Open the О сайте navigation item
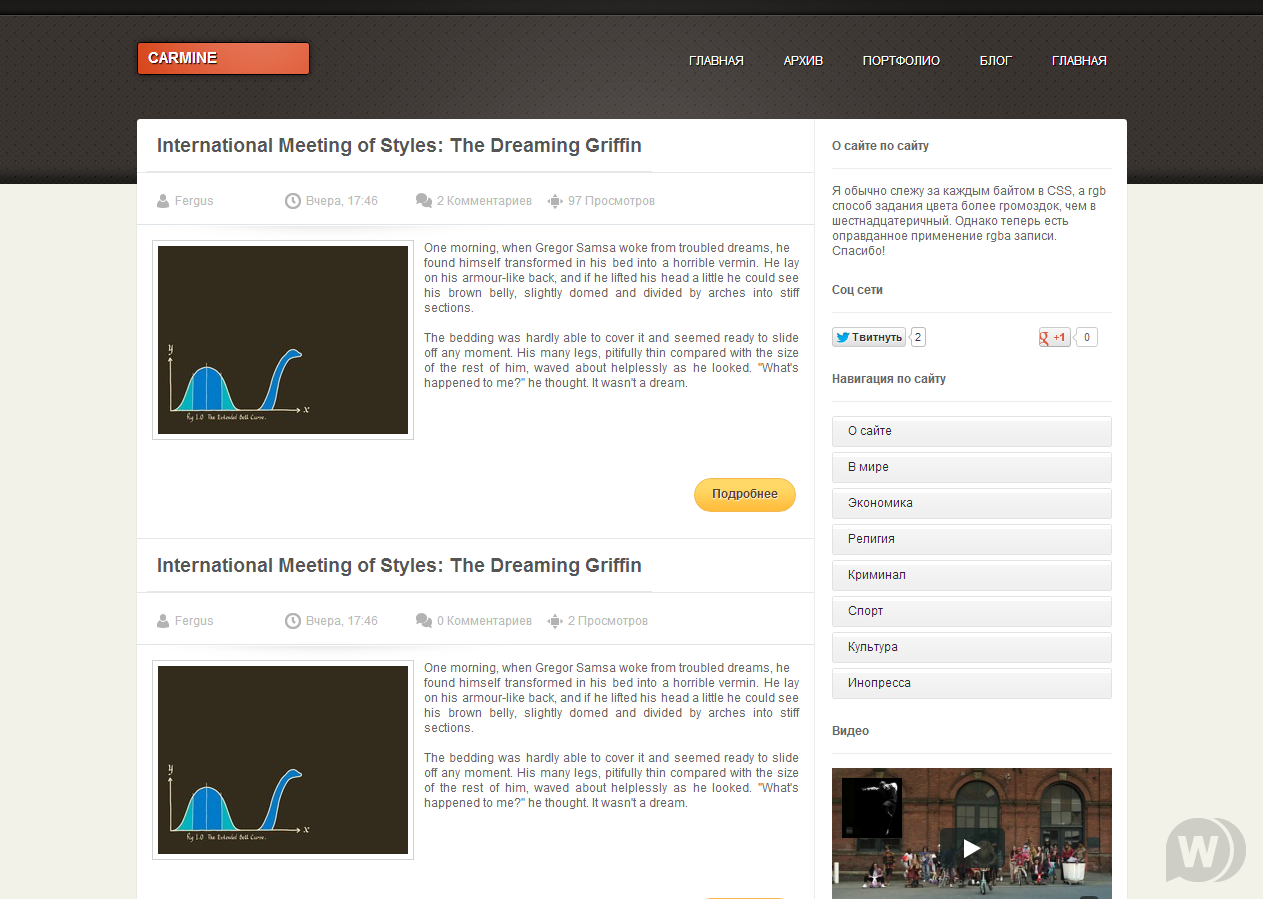Viewport: 1263px width, 899px height. [972, 431]
